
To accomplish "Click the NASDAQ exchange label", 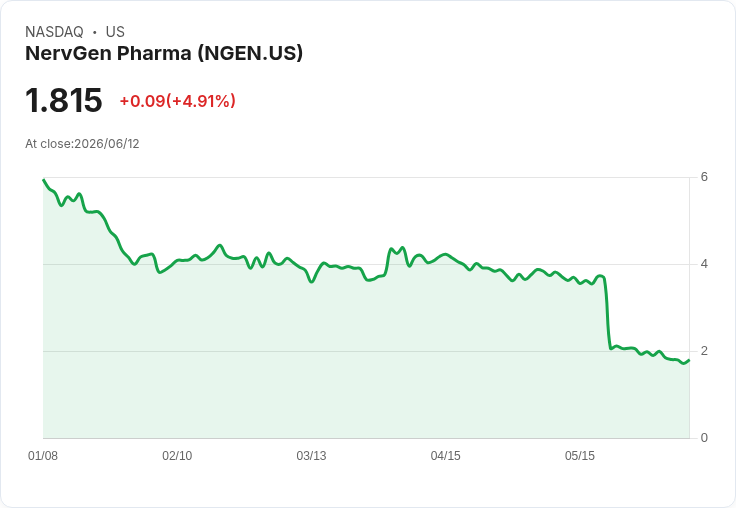I will coord(54,32).
